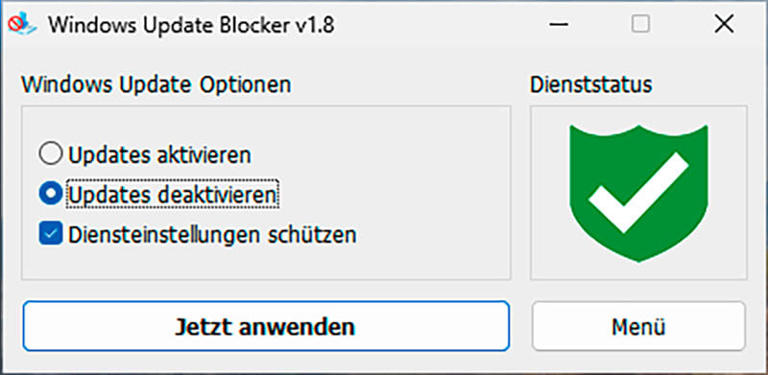Select the Updates aktivieren radio button
The width and height of the screenshot is (768, 375).
50,154
